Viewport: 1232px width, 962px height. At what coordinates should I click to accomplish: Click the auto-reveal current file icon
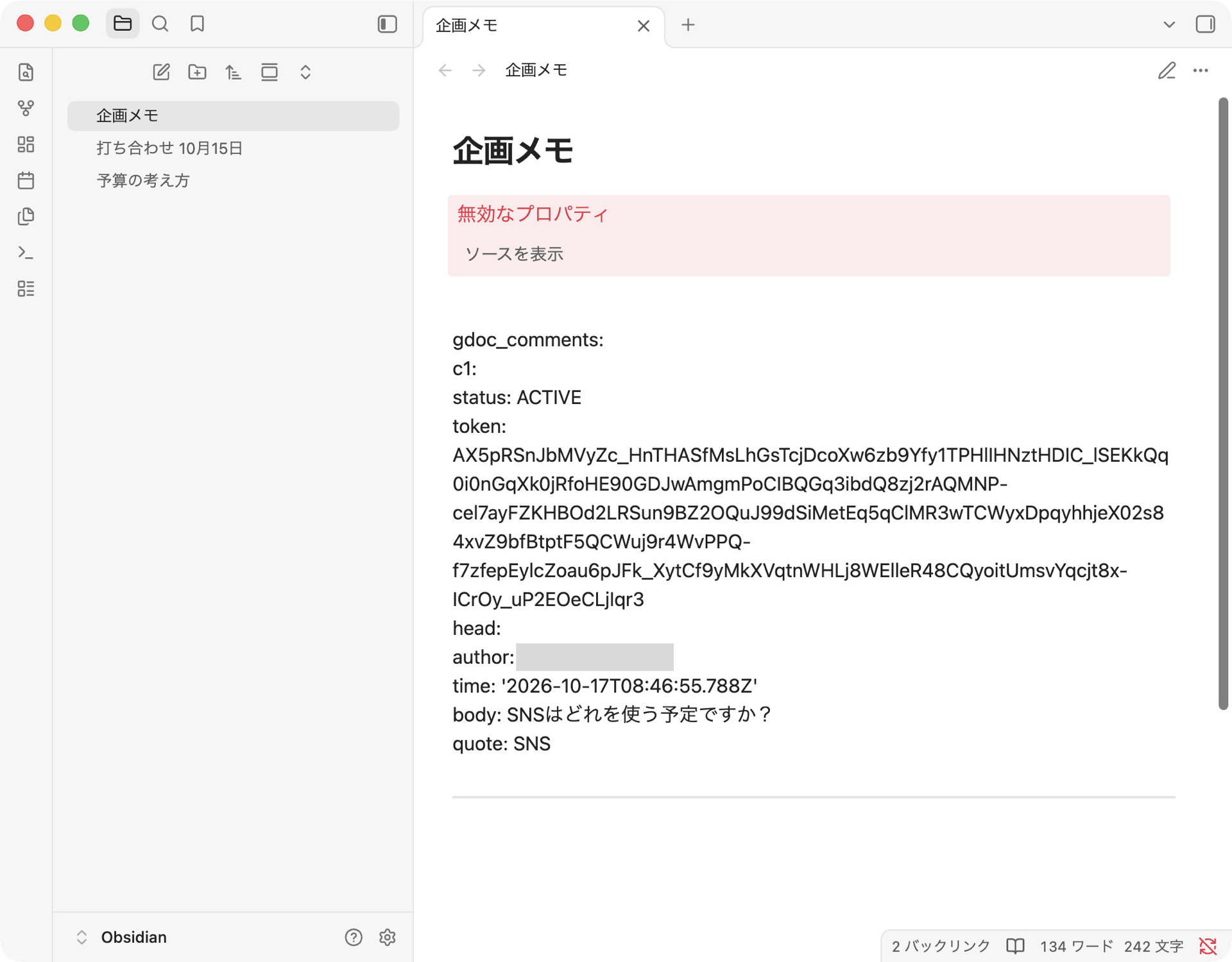click(x=269, y=72)
